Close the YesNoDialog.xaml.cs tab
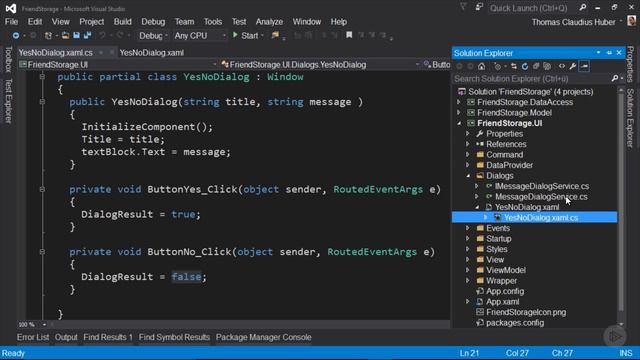 tap(112, 53)
